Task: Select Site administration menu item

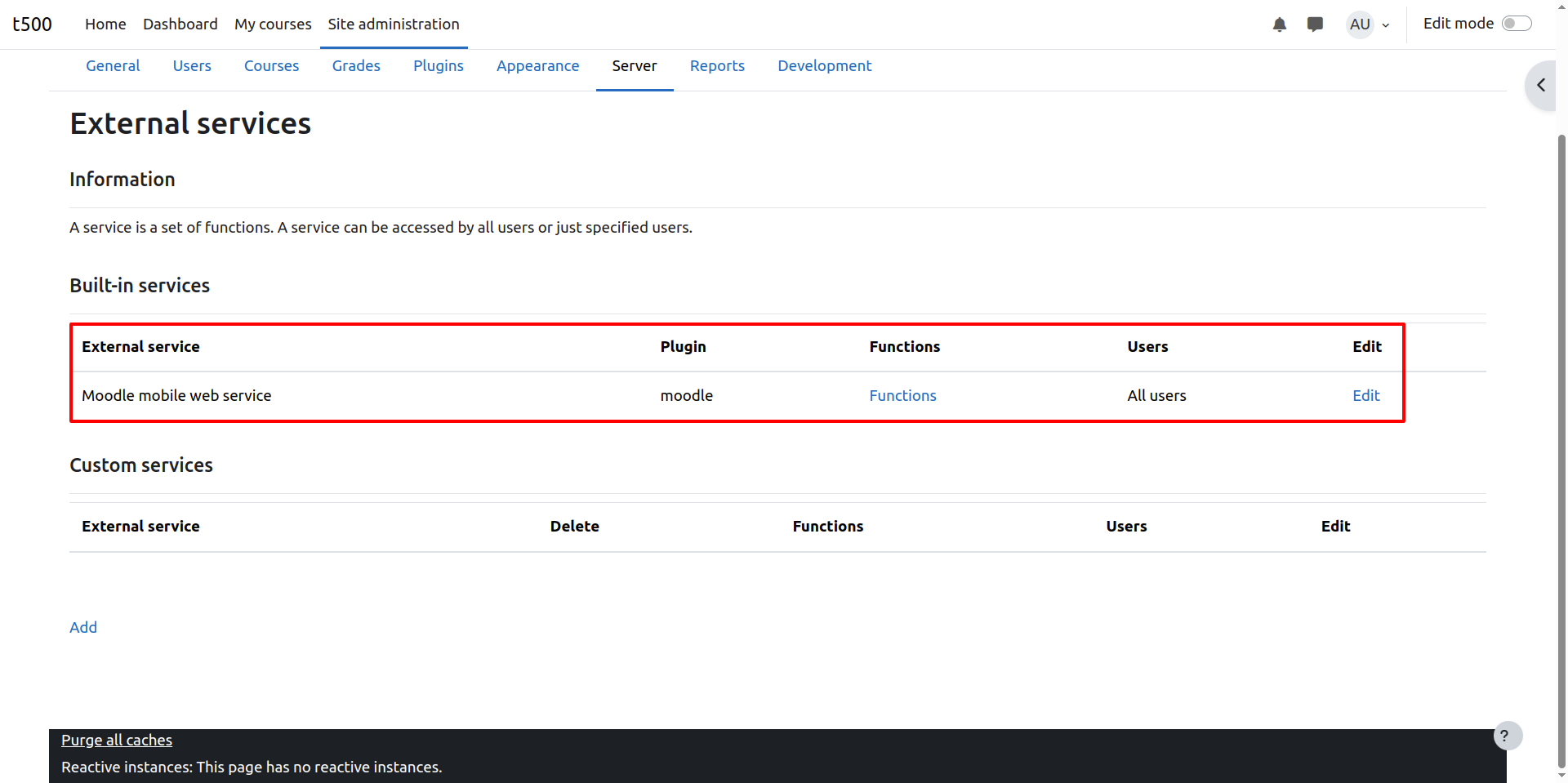Action: 394,24
